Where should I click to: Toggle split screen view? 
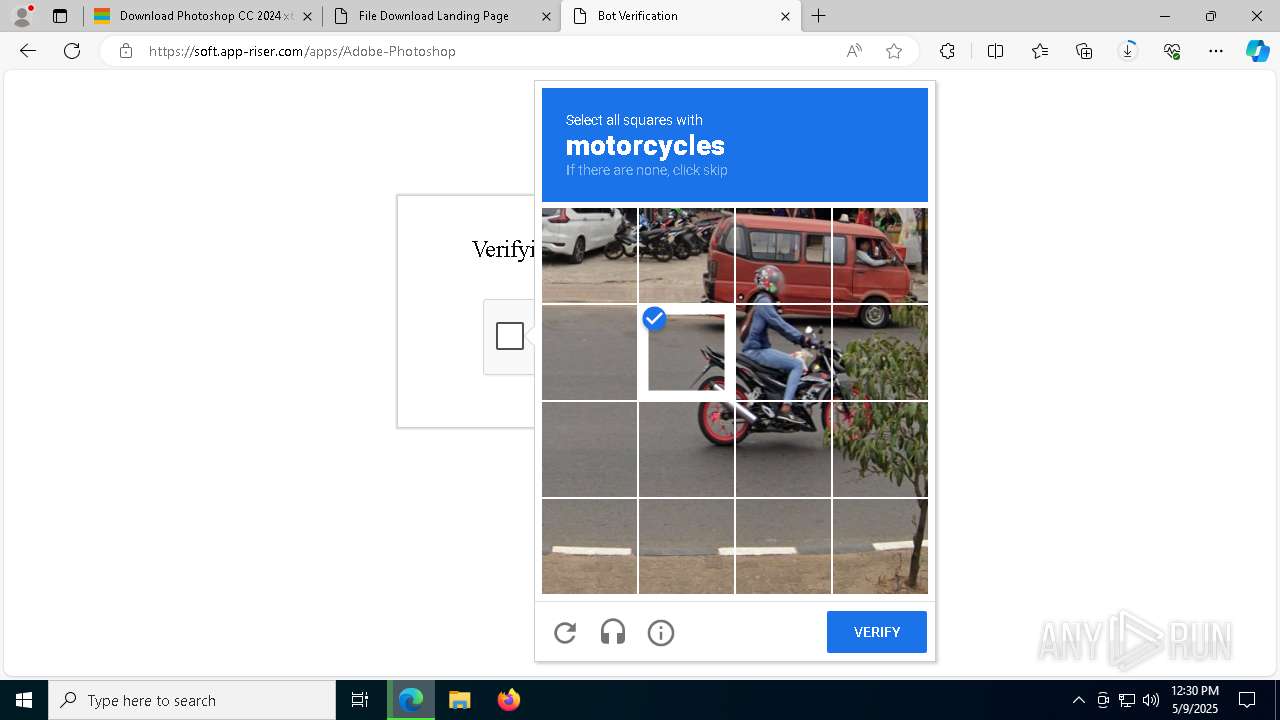[x=995, y=51]
